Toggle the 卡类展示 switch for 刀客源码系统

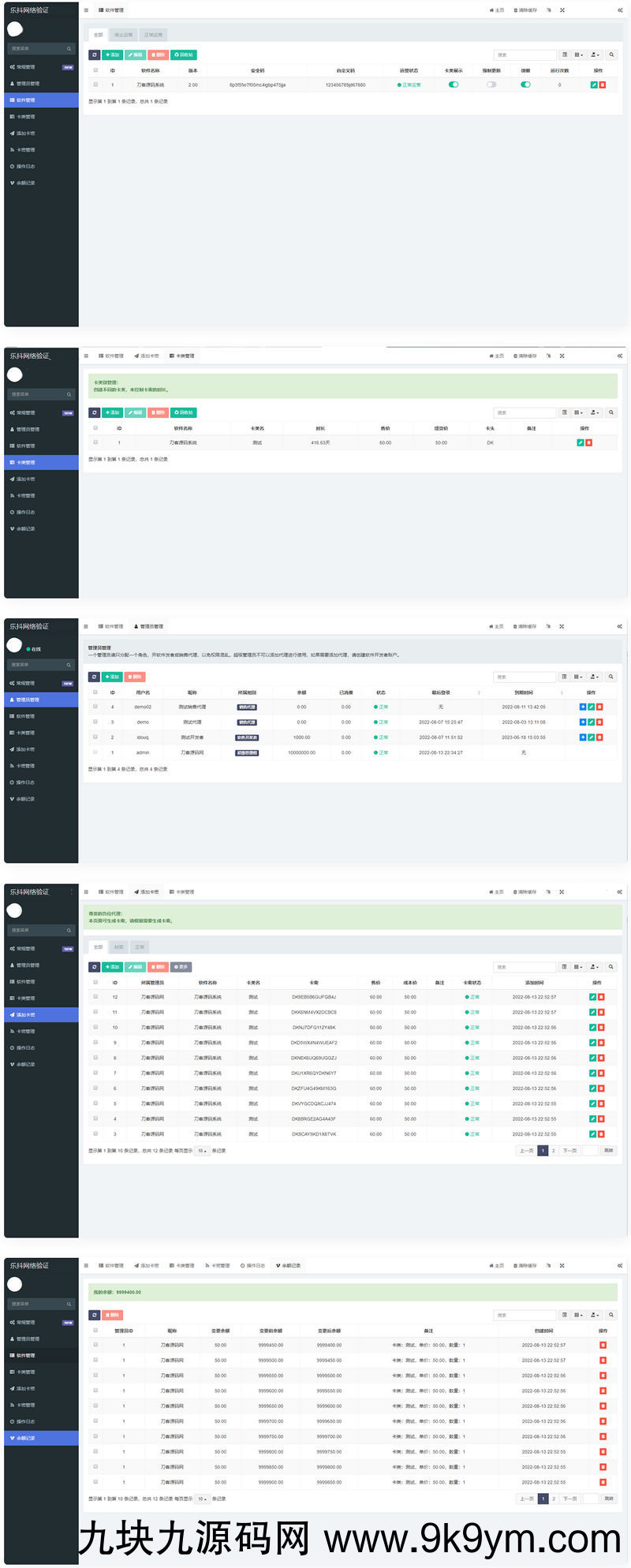click(454, 84)
